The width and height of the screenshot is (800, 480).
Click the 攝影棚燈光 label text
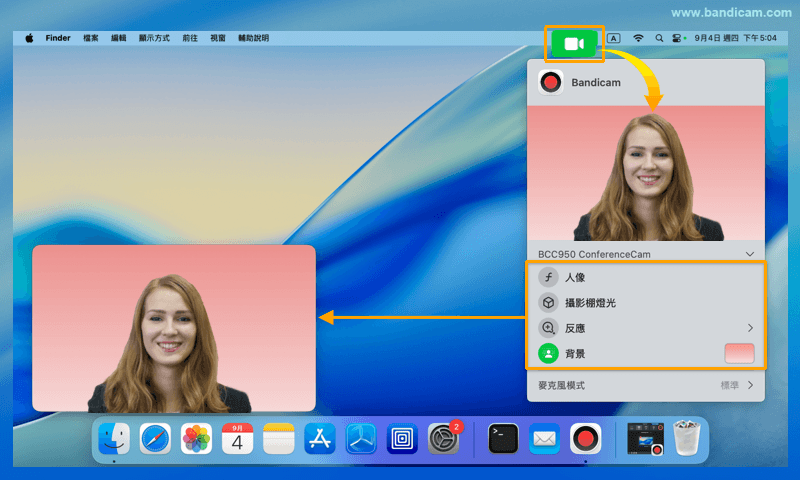tap(590, 302)
